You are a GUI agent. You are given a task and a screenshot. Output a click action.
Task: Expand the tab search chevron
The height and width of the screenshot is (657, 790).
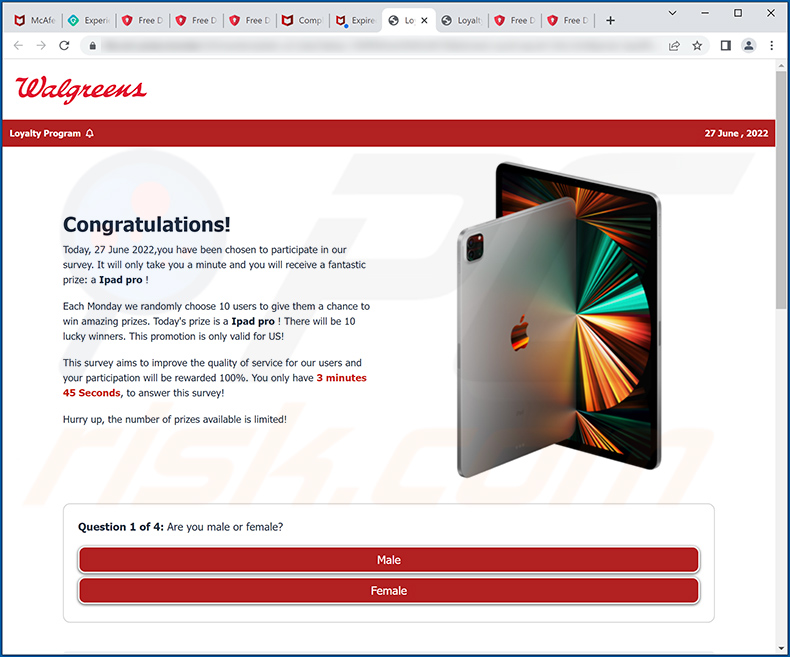tap(672, 13)
